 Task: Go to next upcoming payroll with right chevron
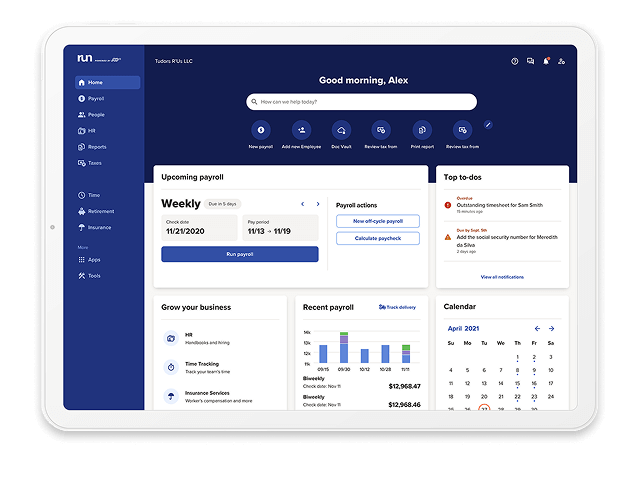(x=318, y=204)
